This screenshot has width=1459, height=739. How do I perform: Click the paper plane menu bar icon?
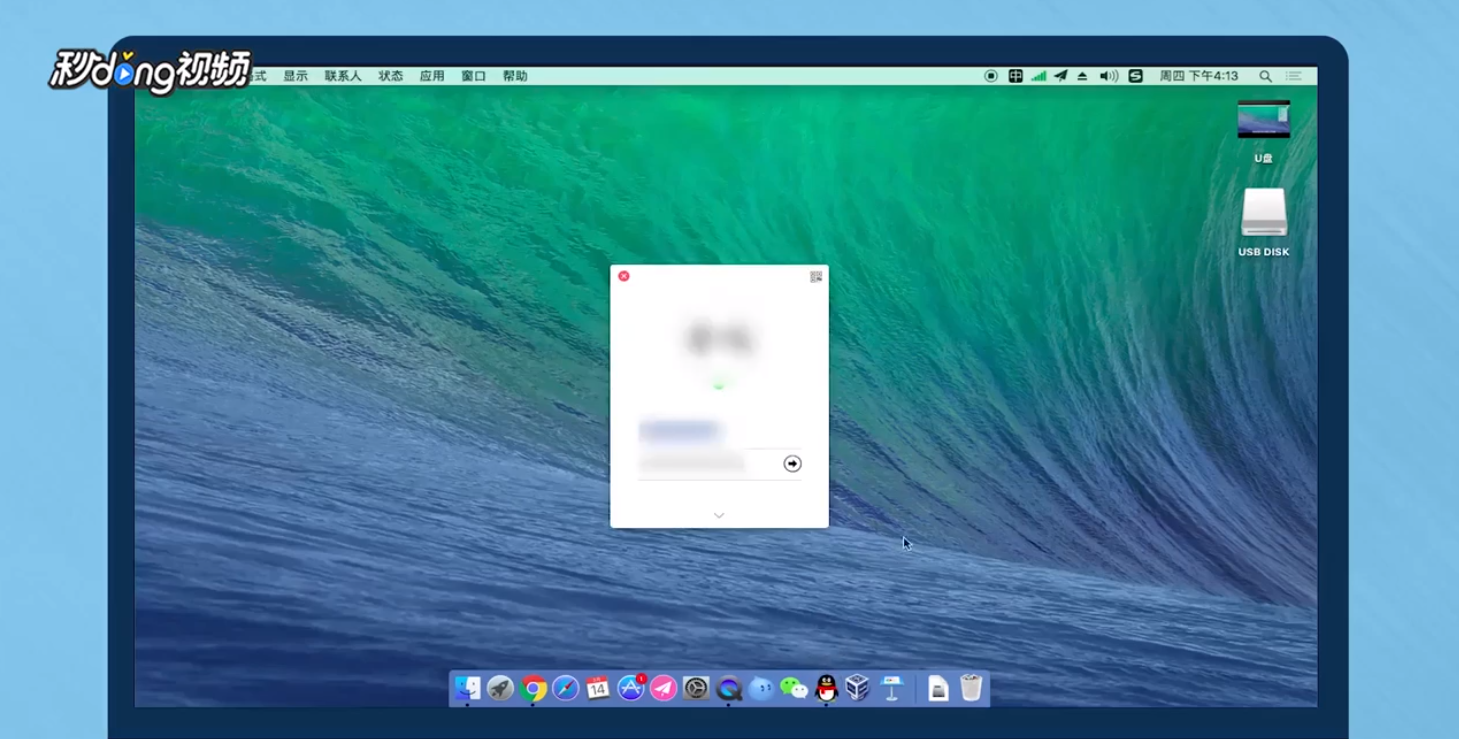click(x=1061, y=76)
